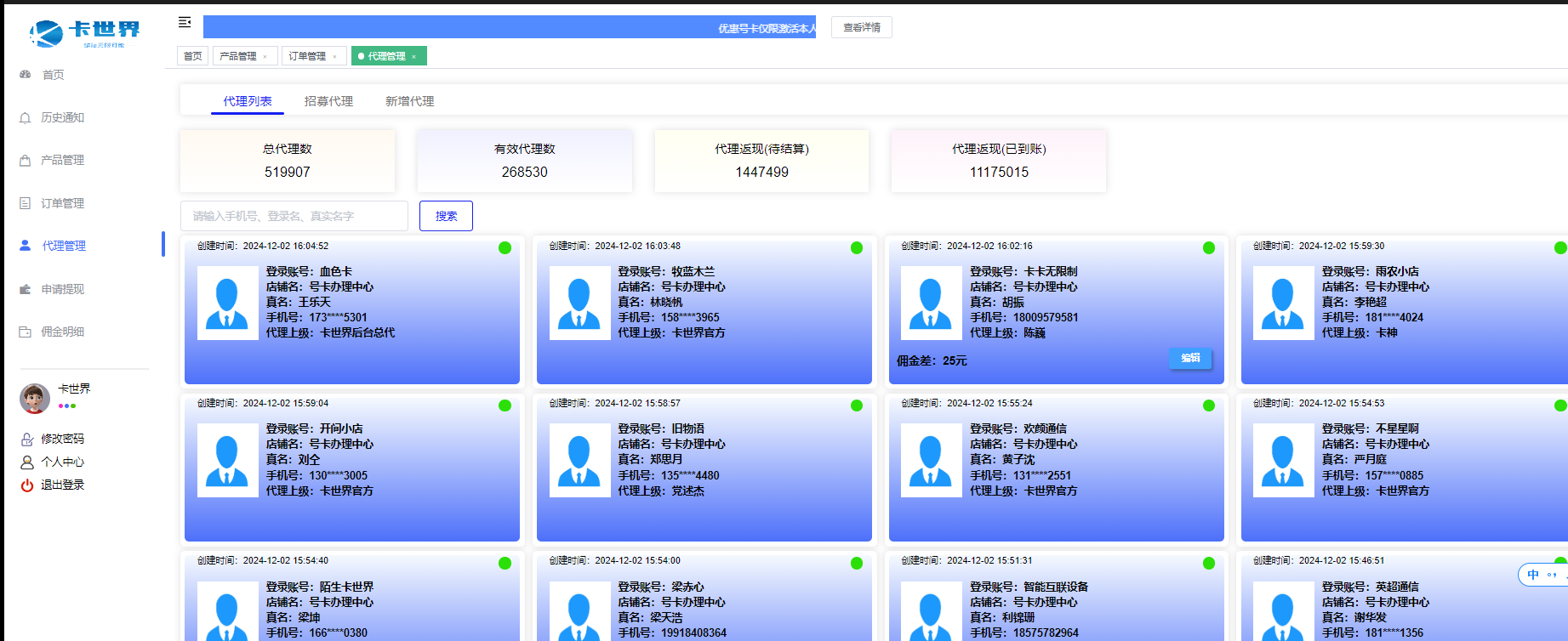Collapse the sidebar with the hamburger icon

pyautogui.click(x=185, y=22)
